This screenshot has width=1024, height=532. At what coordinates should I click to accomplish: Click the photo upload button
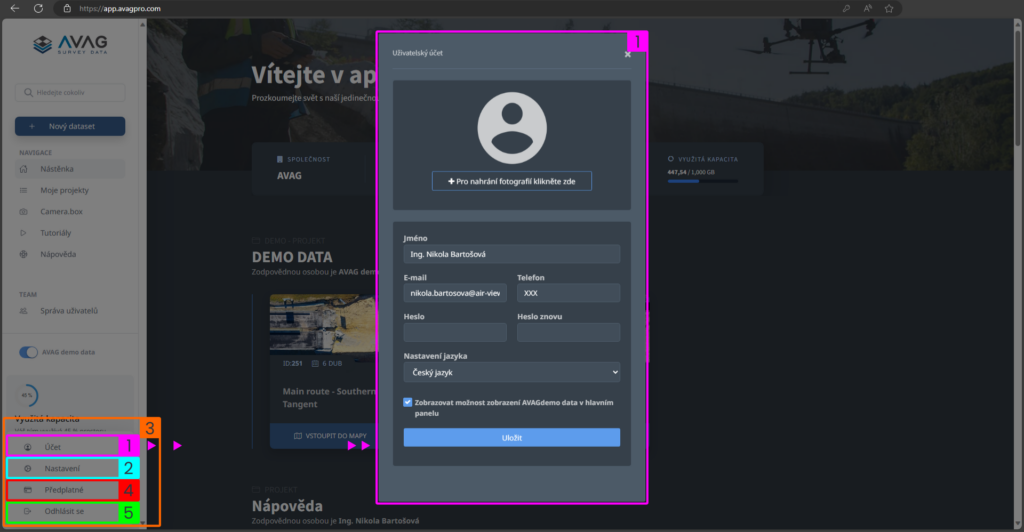click(x=511, y=181)
